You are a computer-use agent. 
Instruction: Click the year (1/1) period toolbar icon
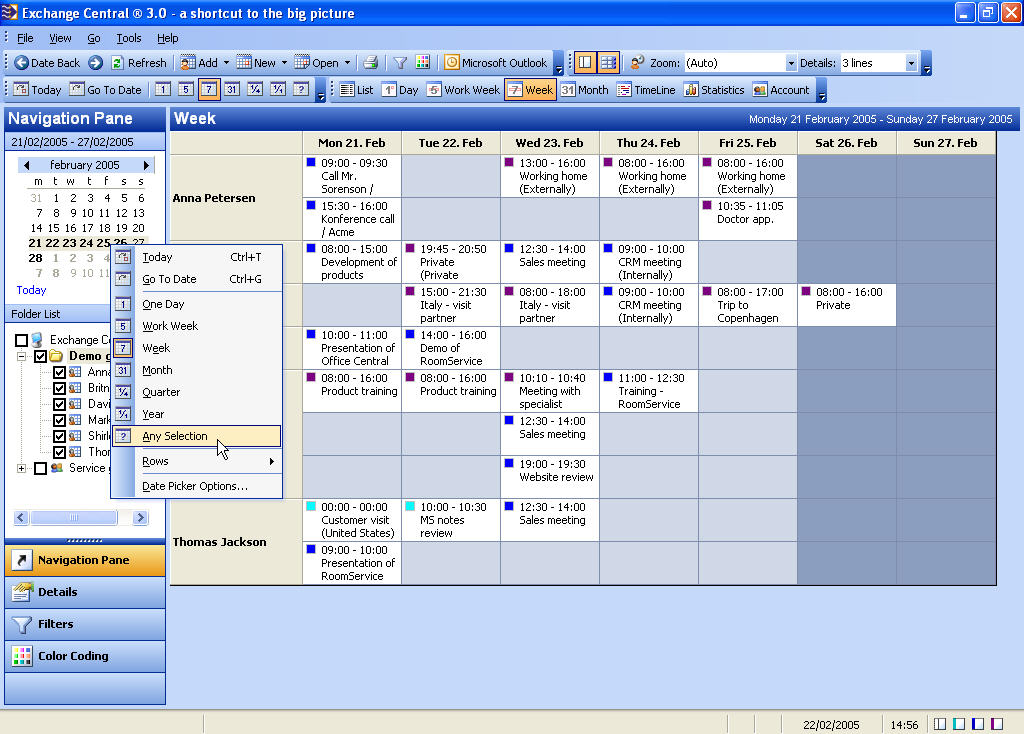pos(278,89)
